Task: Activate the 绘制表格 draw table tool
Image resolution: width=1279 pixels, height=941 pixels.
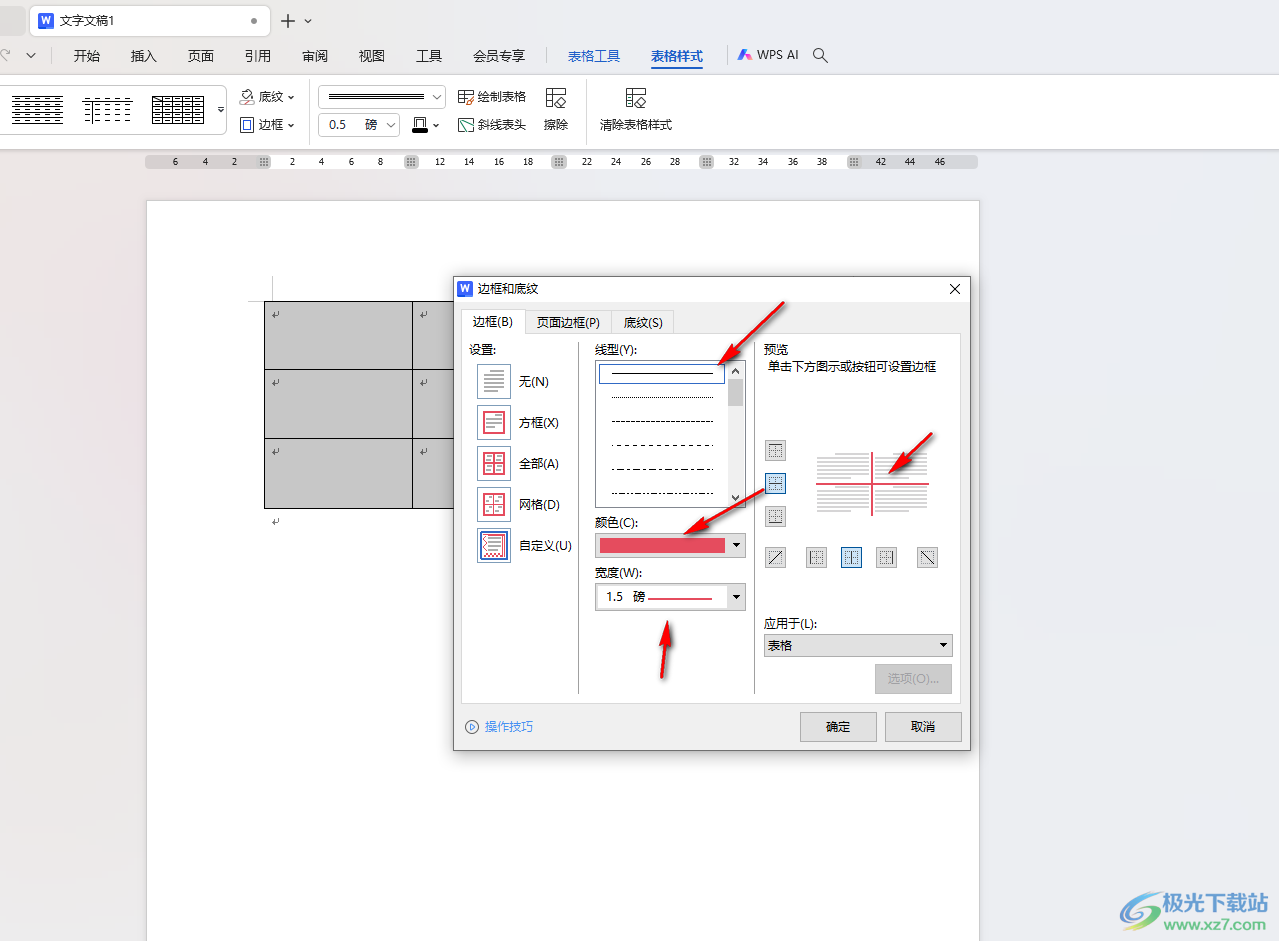Action: point(492,97)
